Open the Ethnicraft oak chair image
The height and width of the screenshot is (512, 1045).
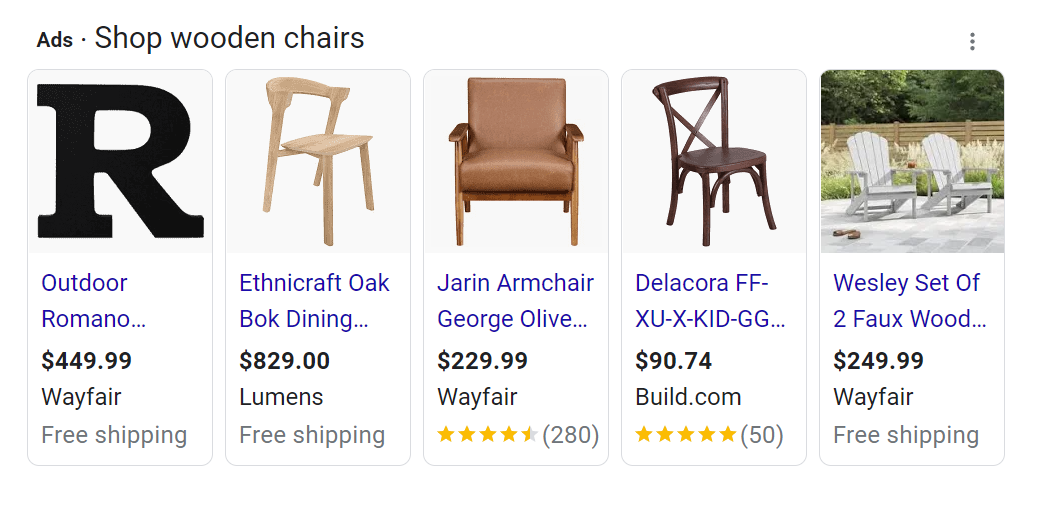coord(318,161)
